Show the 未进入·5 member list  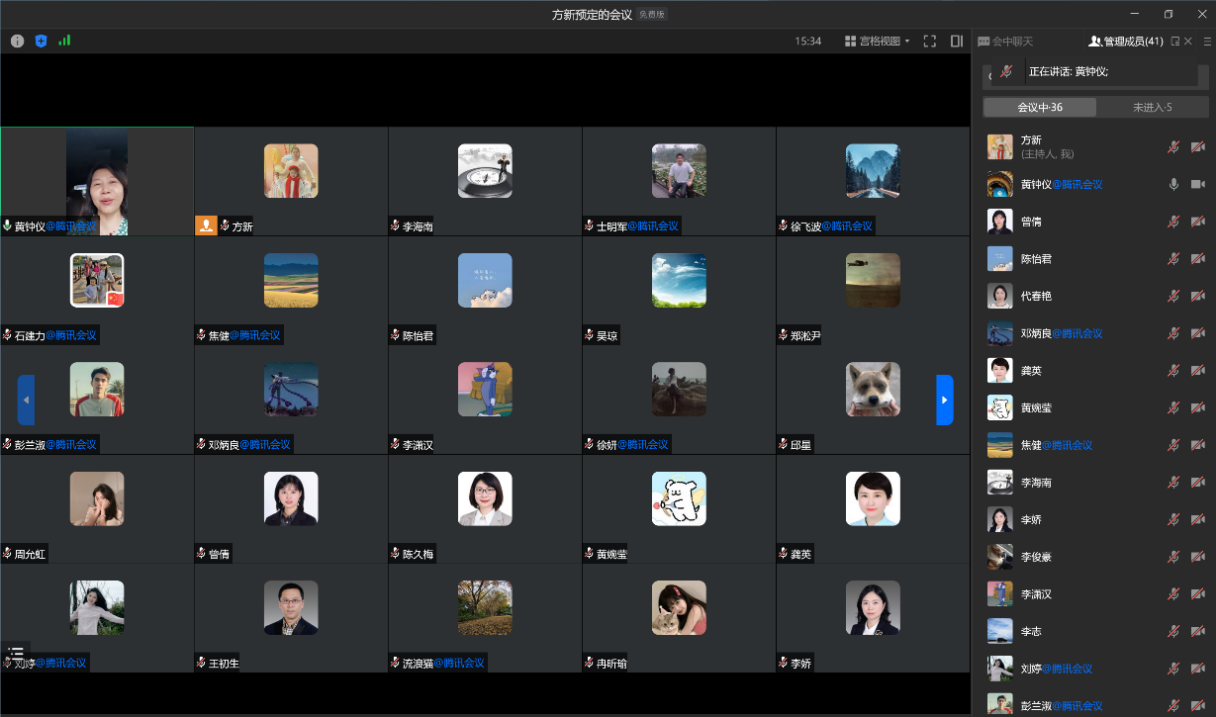[1152, 107]
